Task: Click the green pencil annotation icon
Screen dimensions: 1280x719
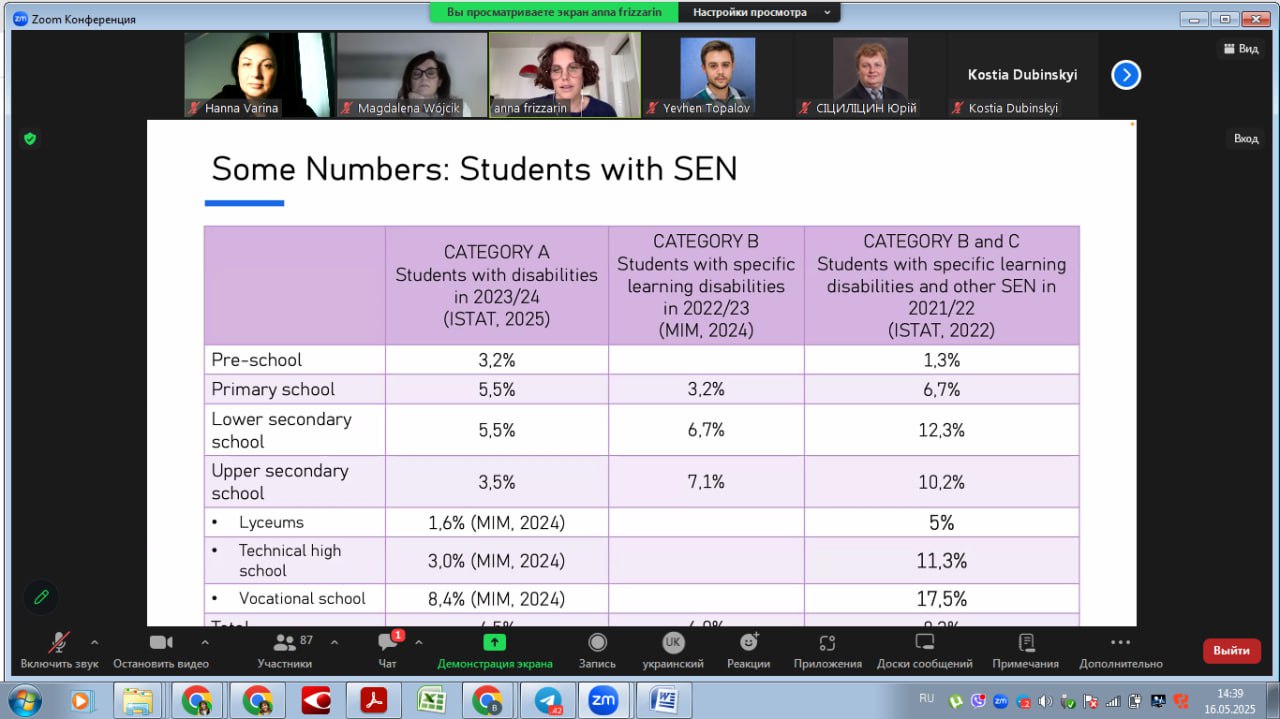Action: click(41, 597)
